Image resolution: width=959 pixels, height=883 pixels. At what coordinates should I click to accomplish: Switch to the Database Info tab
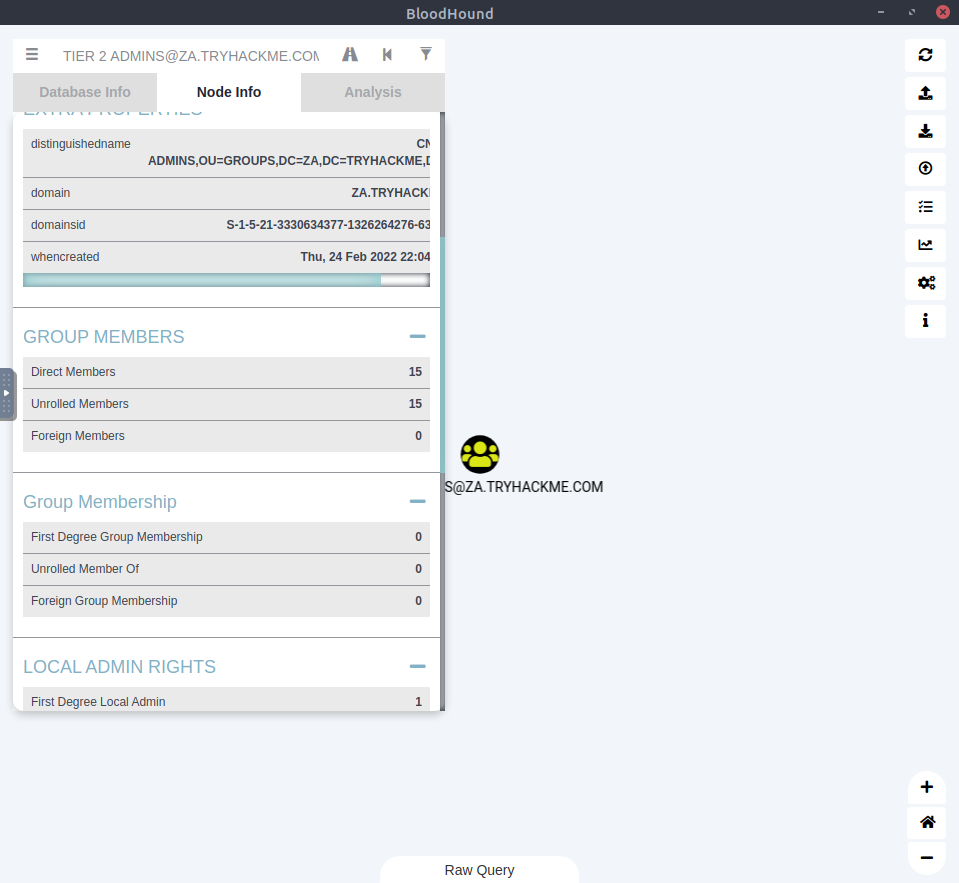[x=85, y=92]
